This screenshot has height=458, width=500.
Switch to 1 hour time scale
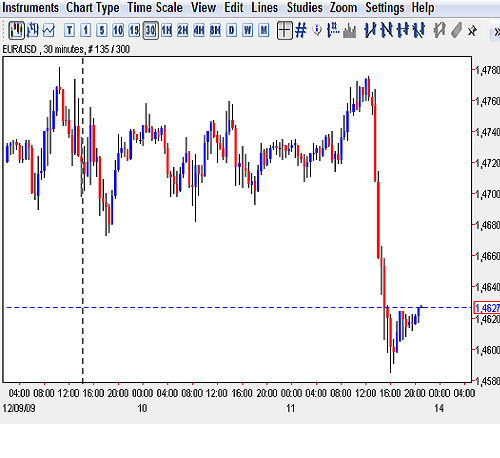click(x=167, y=30)
